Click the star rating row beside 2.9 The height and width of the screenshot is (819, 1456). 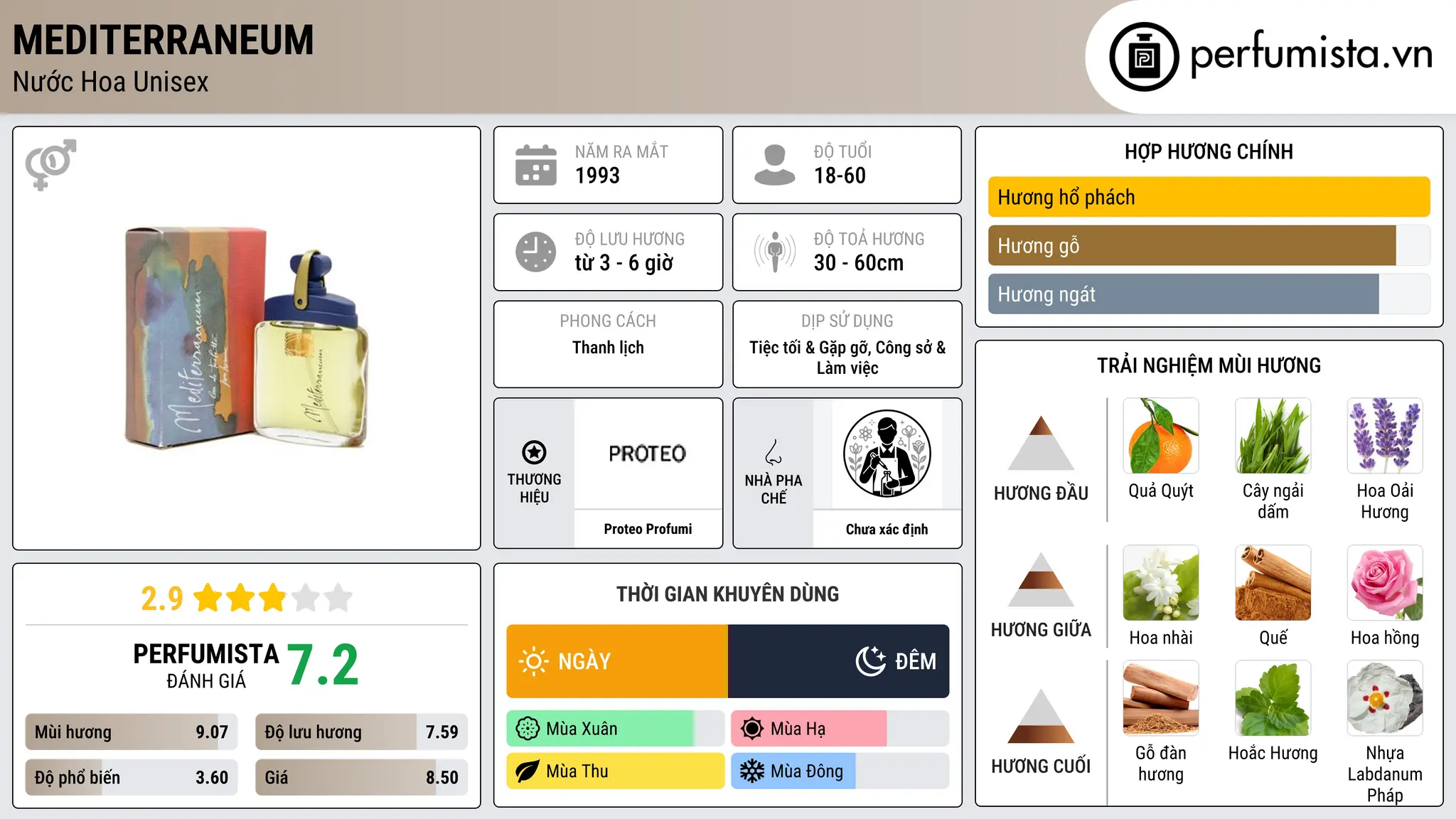tap(273, 598)
